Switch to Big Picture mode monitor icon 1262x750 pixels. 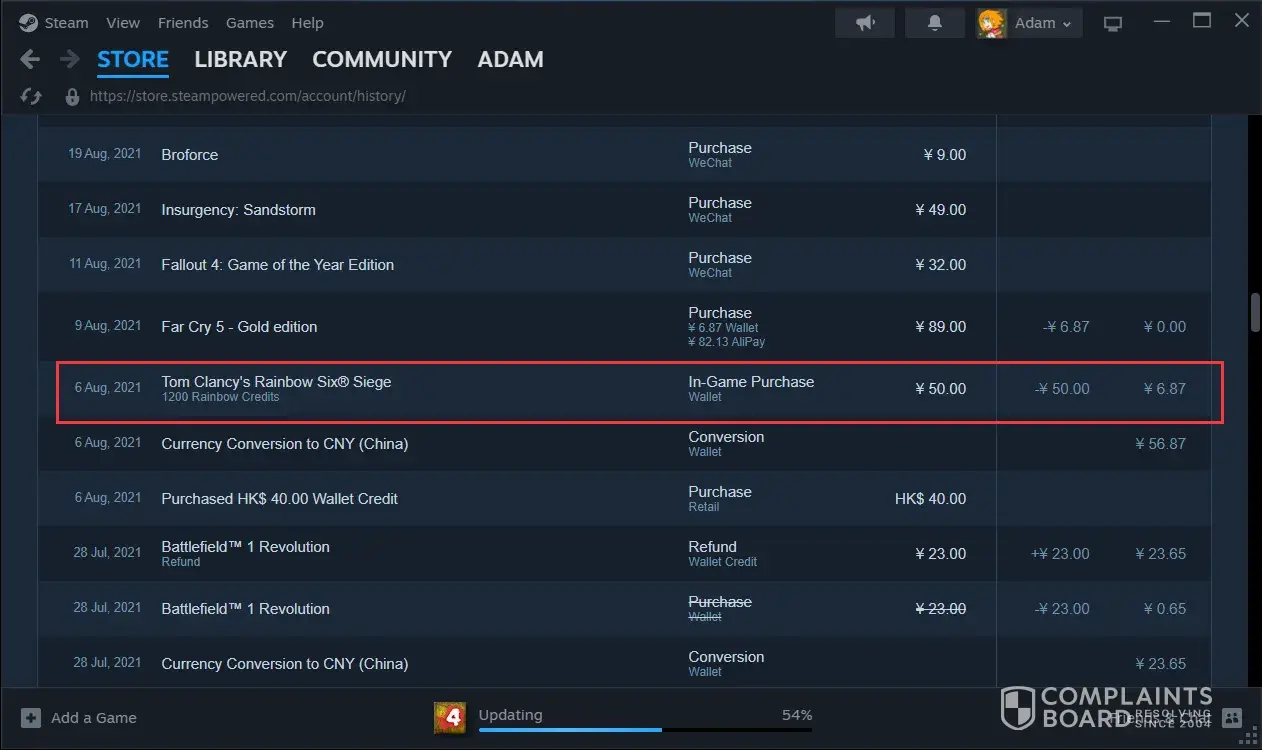(x=1112, y=23)
